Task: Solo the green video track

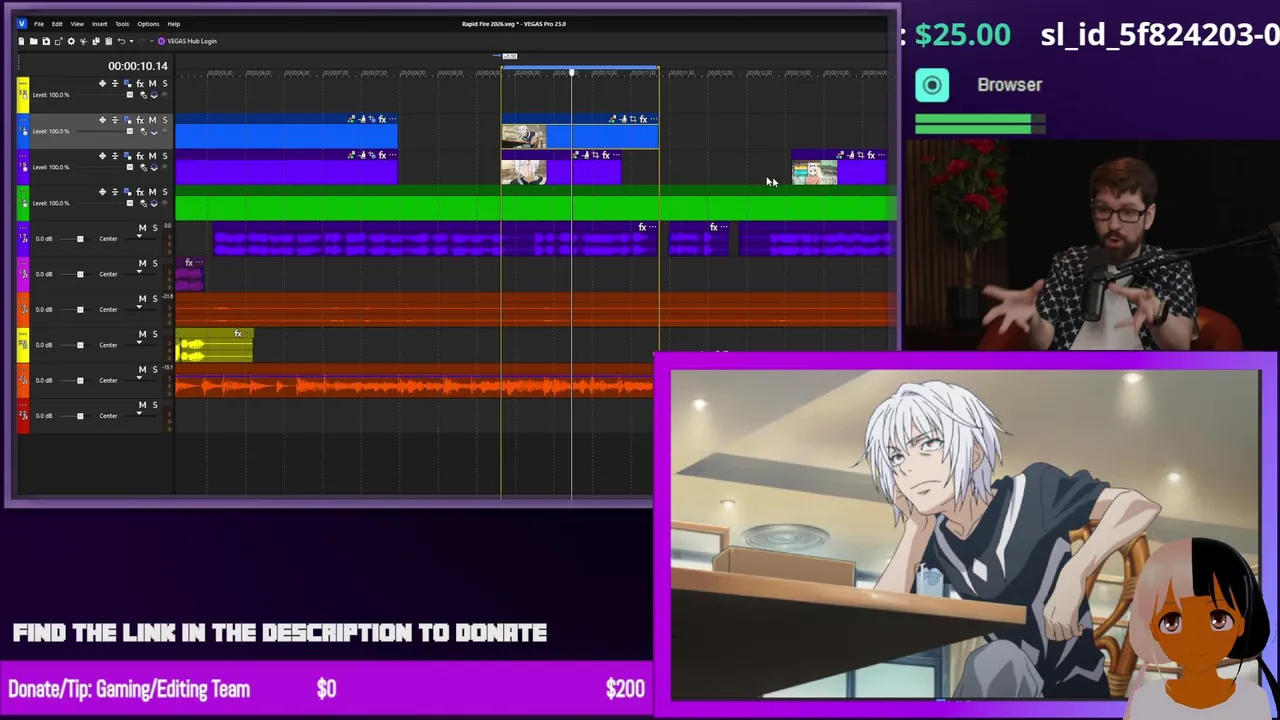Action: (165, 192)
